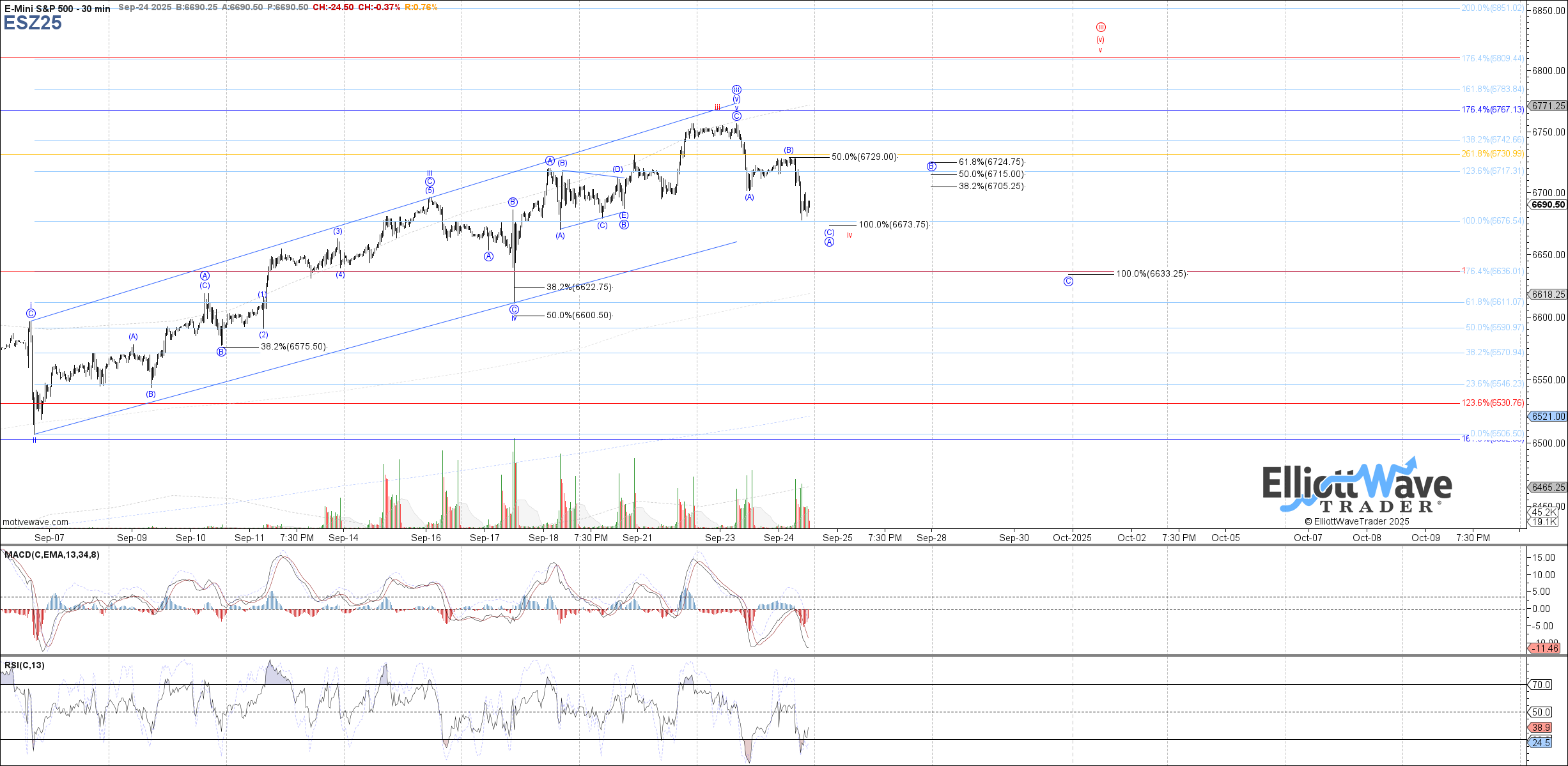
Task: Select the blue circled iii label at top
Action: 736,89
